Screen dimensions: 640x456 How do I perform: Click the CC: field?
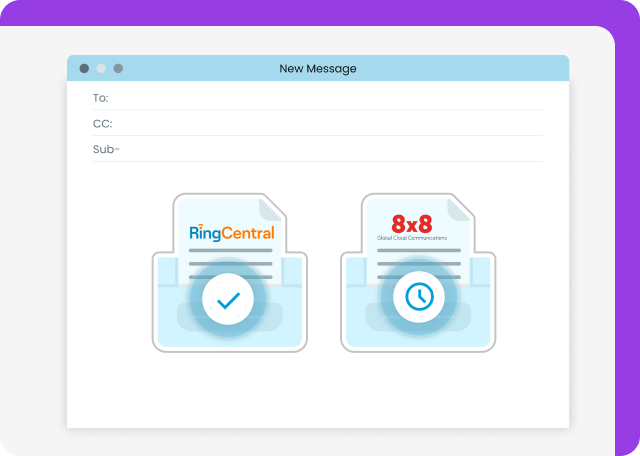pos(318,123)
